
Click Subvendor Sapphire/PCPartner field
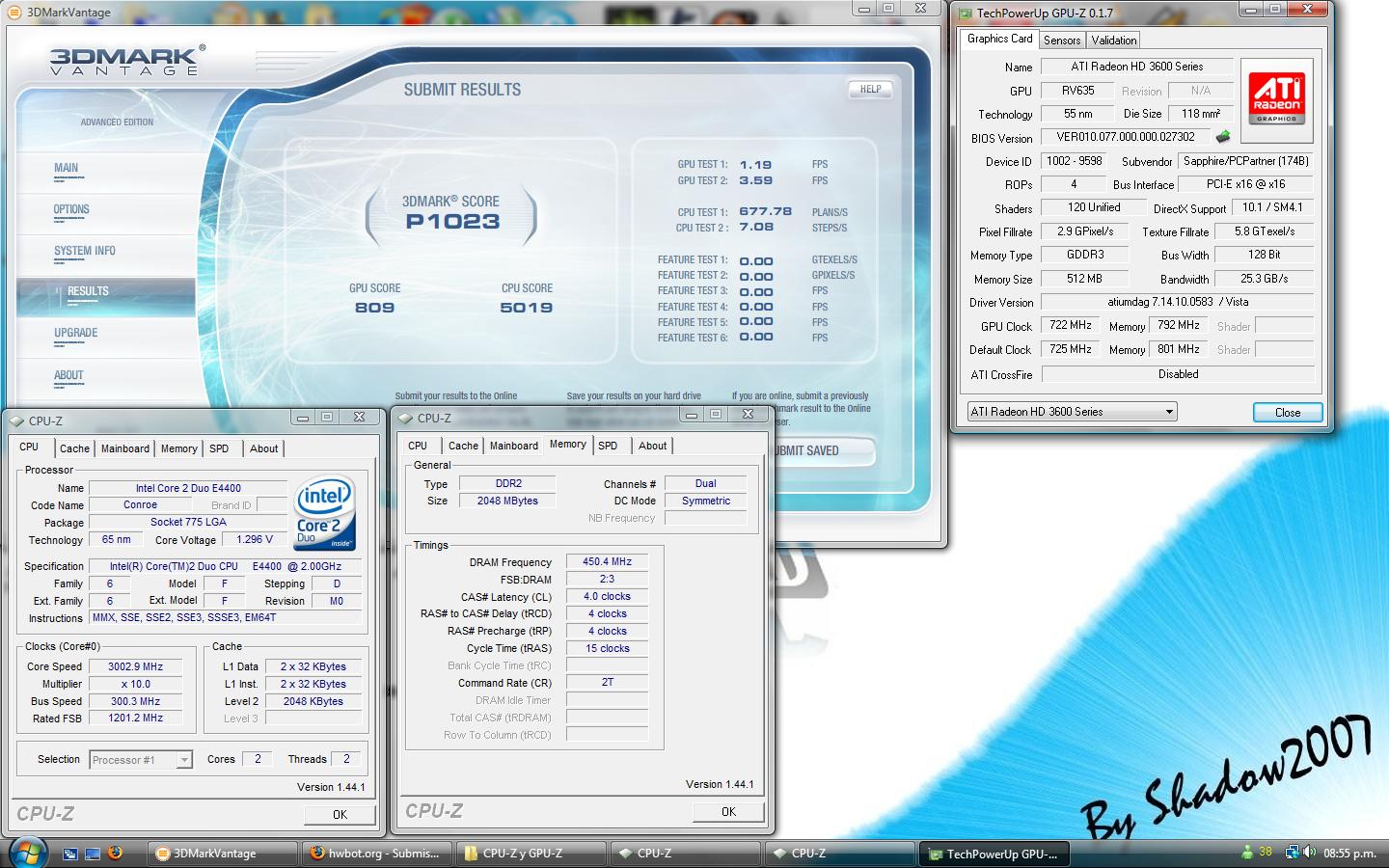coord(1246,161)
